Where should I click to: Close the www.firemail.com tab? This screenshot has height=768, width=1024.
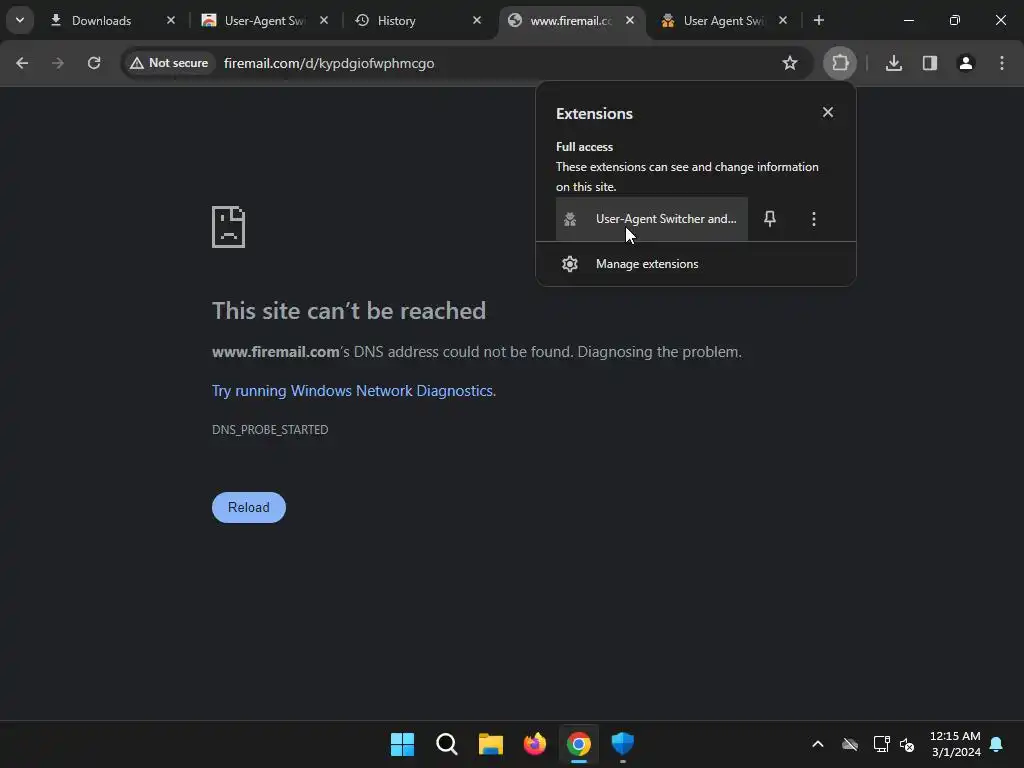click(630, 20)
